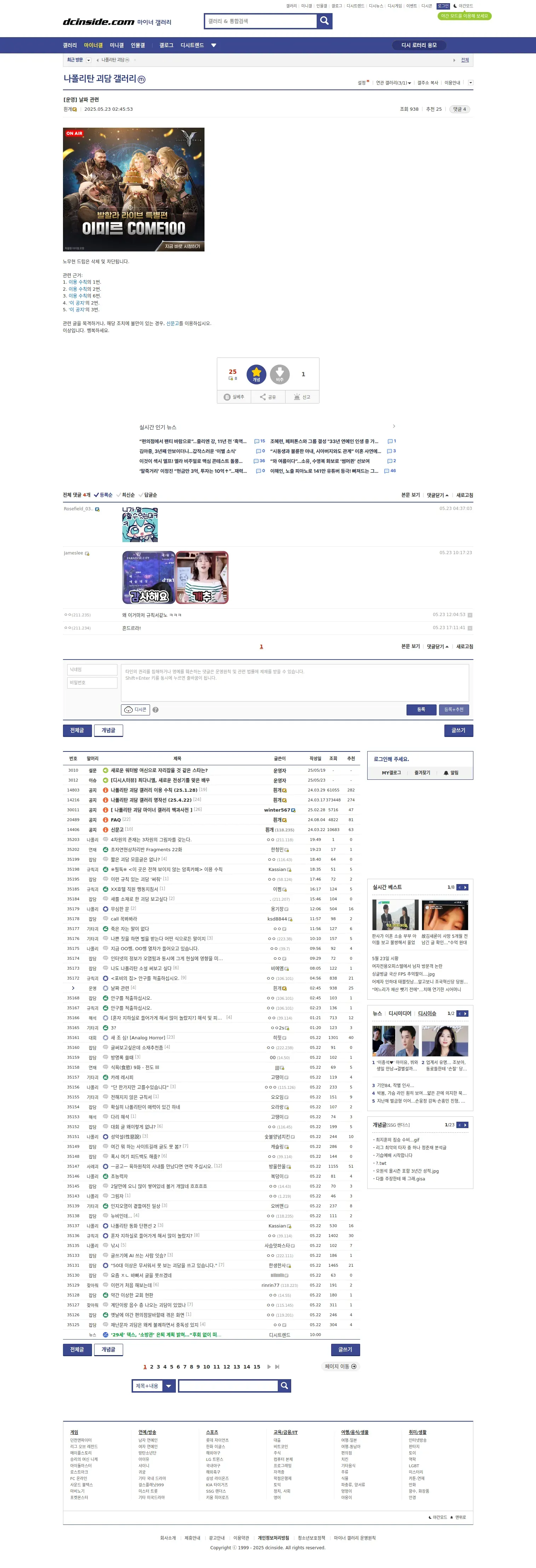Share the post using the 공유 icon
This screenshot has width=536, height=1568.
click(268, 397)
